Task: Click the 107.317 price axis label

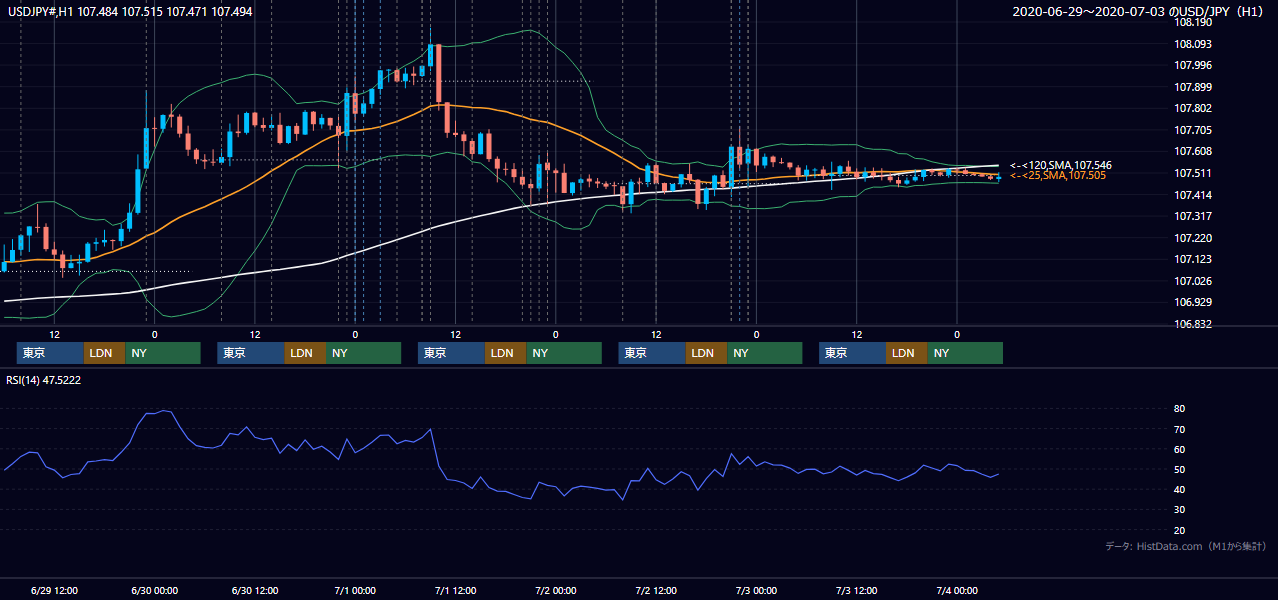Action: click(1193, 216)
